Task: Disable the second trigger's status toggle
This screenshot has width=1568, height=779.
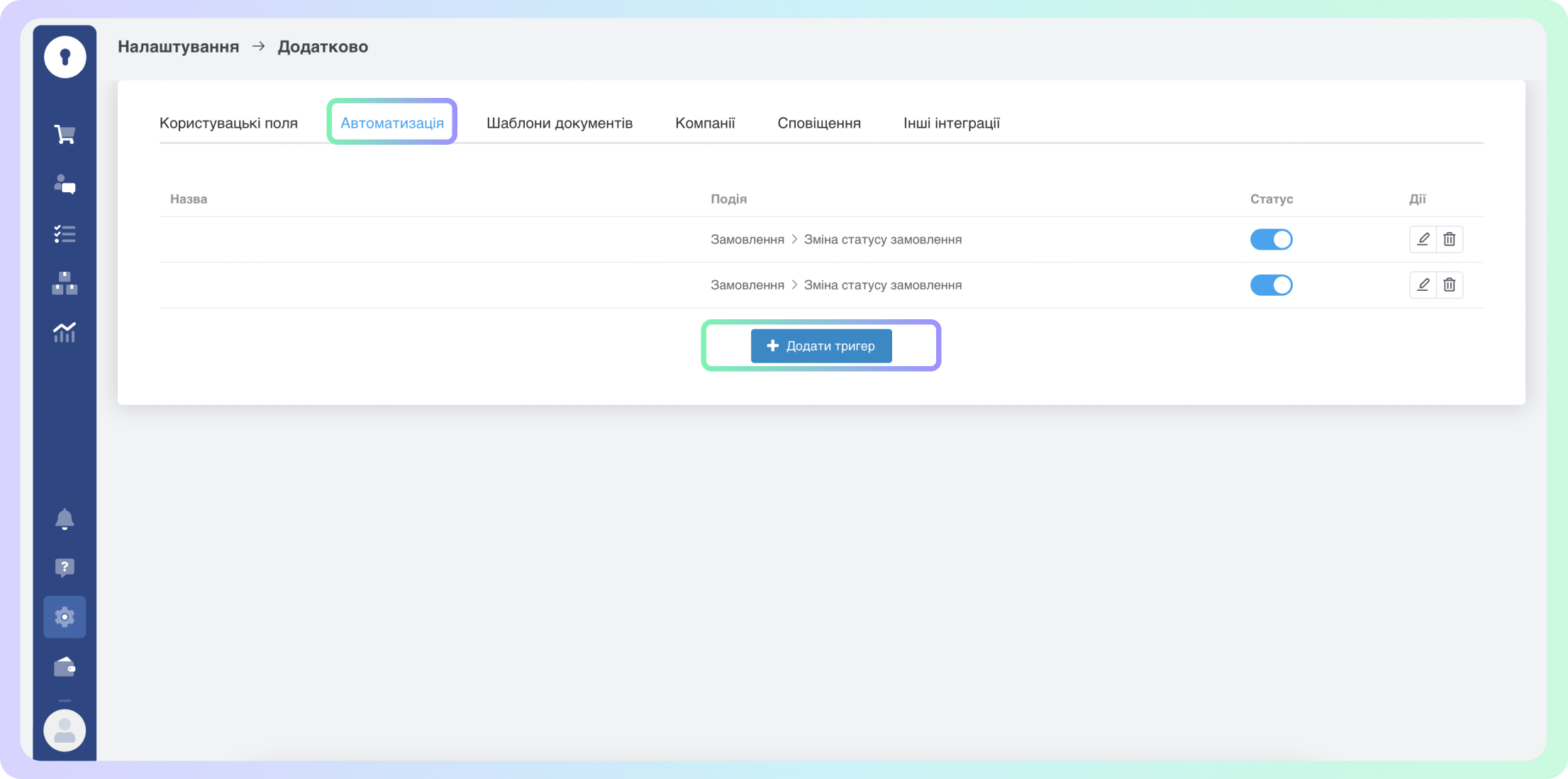Action: [x=1271, y=285]
